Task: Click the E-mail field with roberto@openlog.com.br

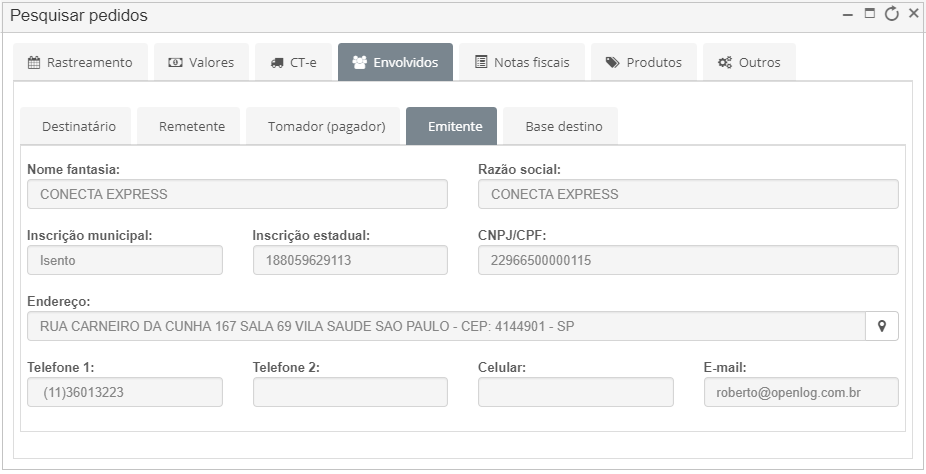Action: pyautogui.click(x=801, y=392)
